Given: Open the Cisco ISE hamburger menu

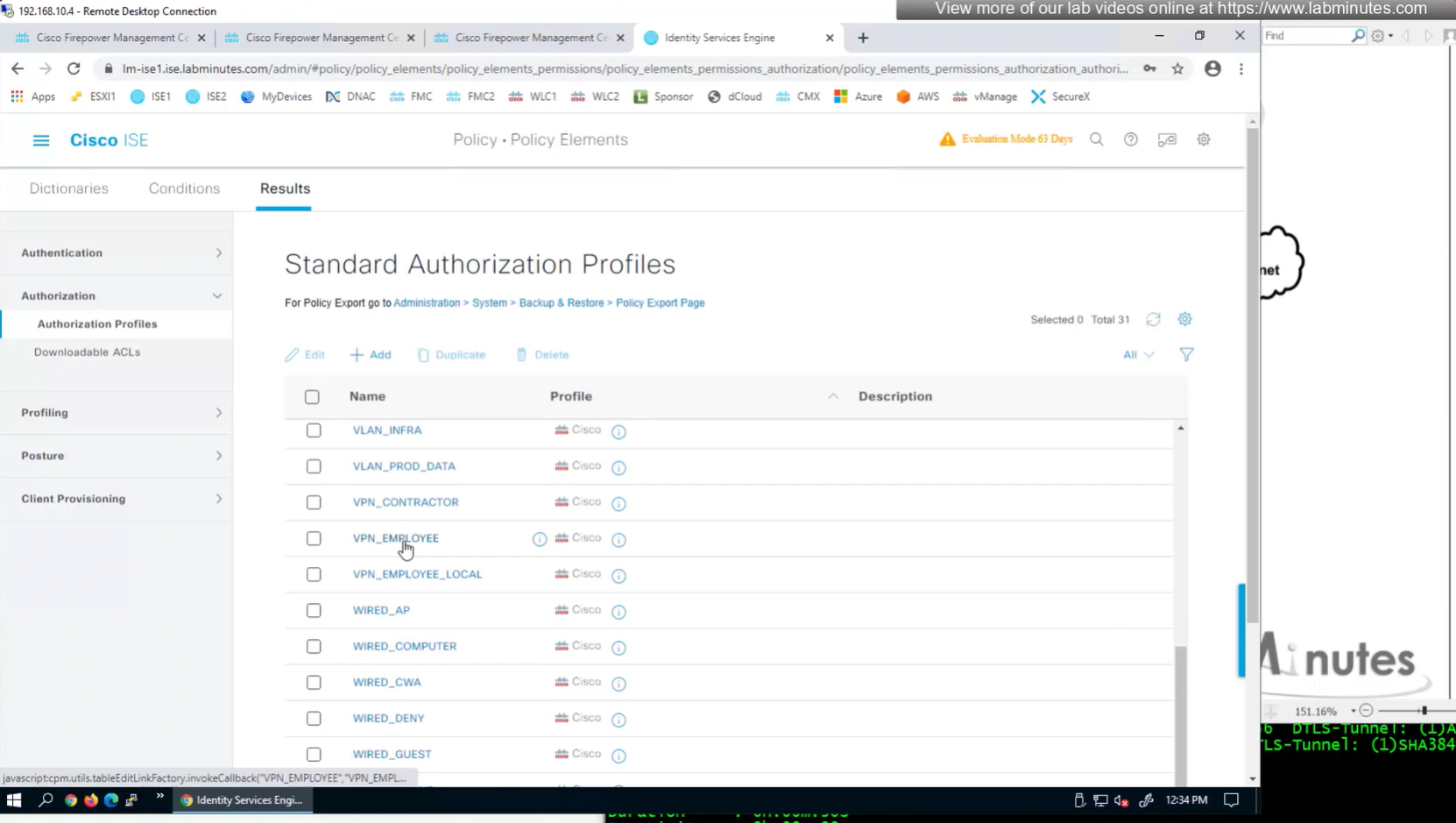Looking at the screenshot, I should (x=41, y=140).
